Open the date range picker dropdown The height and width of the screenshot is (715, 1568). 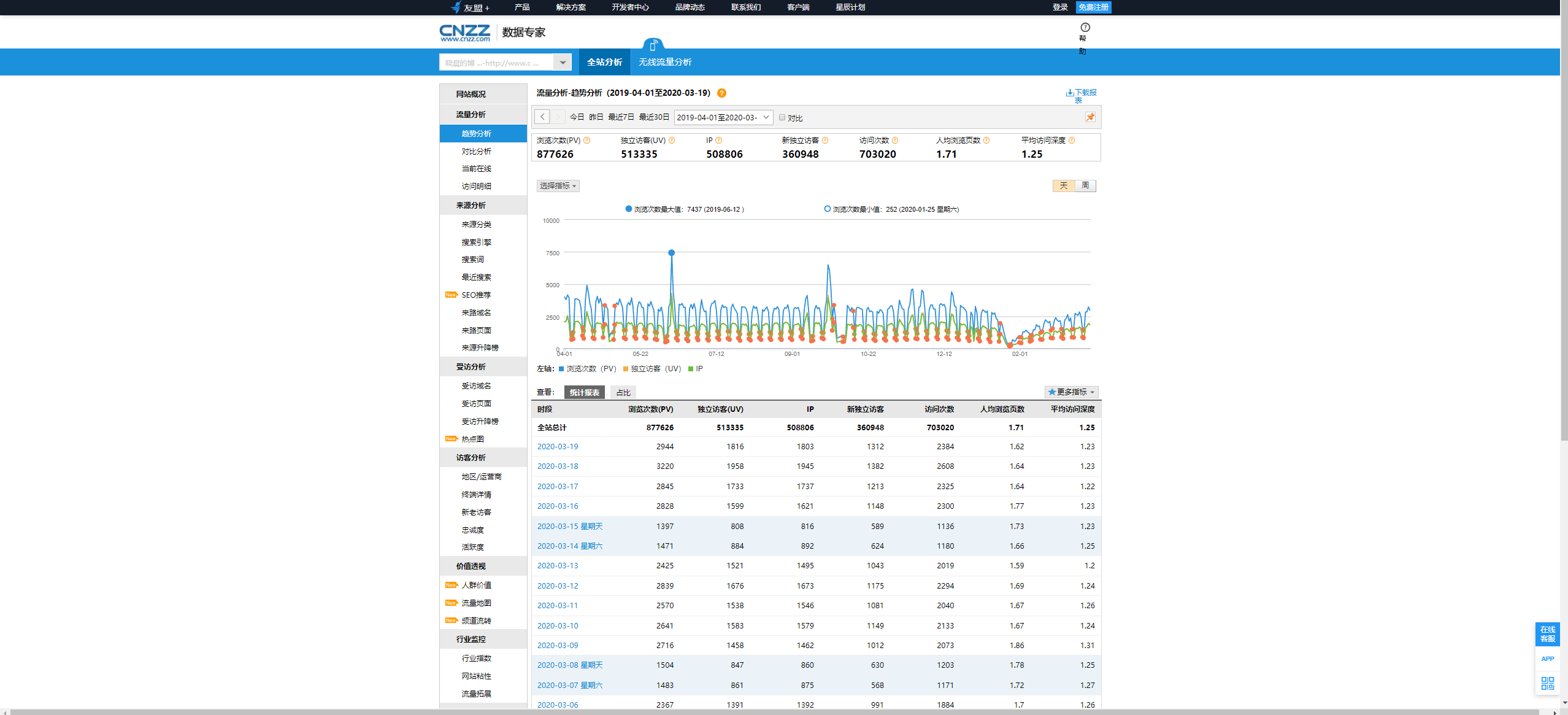[723, 117]
